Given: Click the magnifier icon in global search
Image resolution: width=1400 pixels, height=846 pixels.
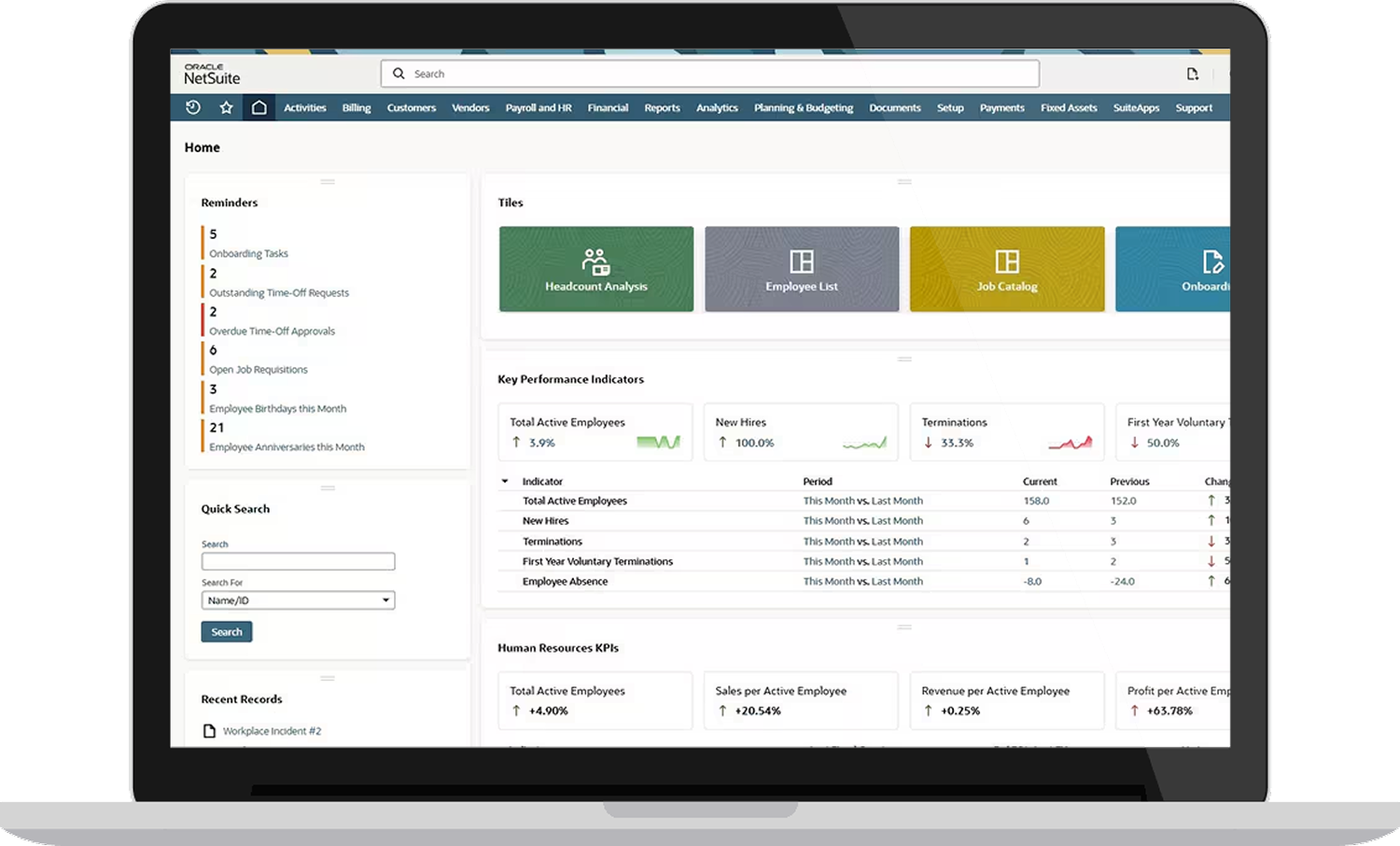Looking at the screenshot, I should point(399,74).
